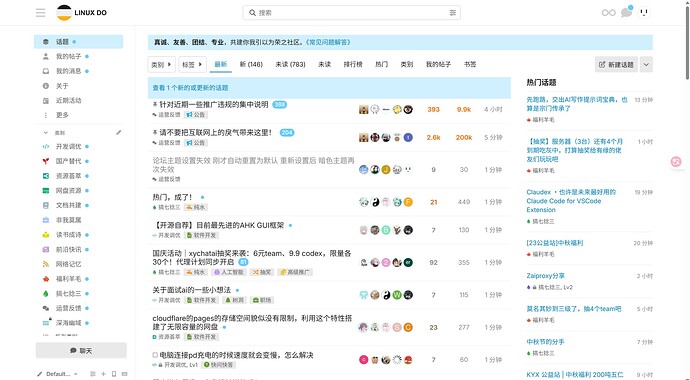
Task: Click the 204 unread badge on second topic
Action: [287, 132]
